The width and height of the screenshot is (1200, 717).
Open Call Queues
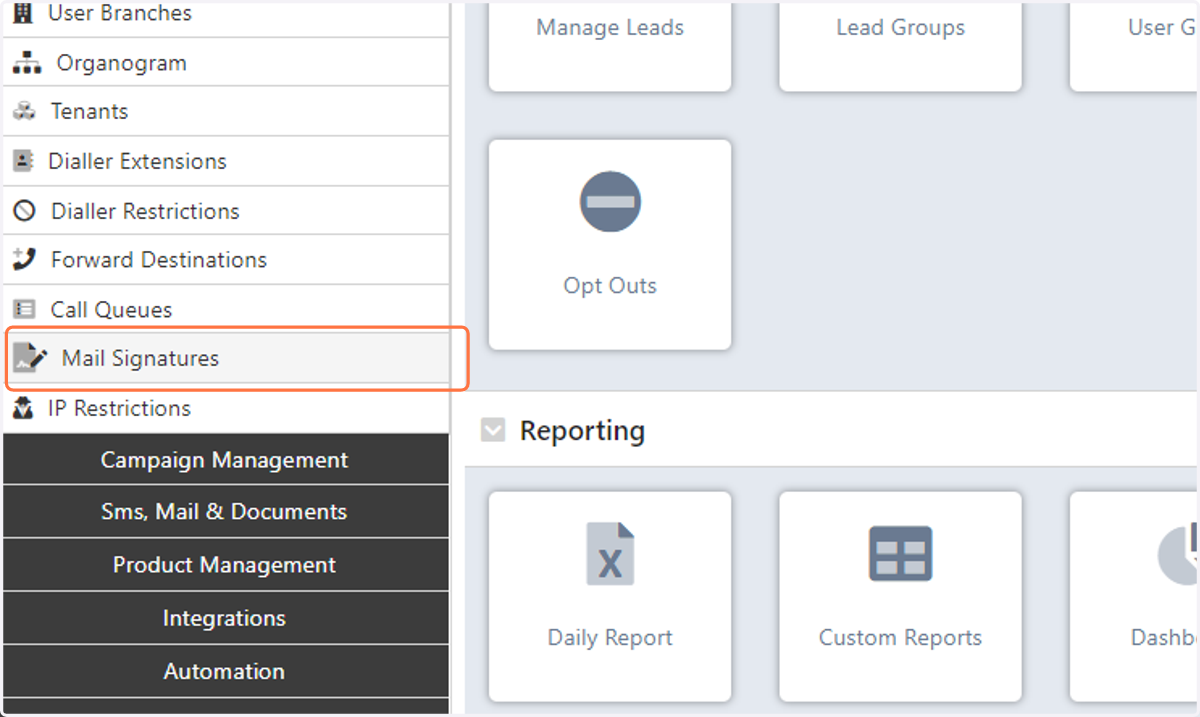click(226, 310)
